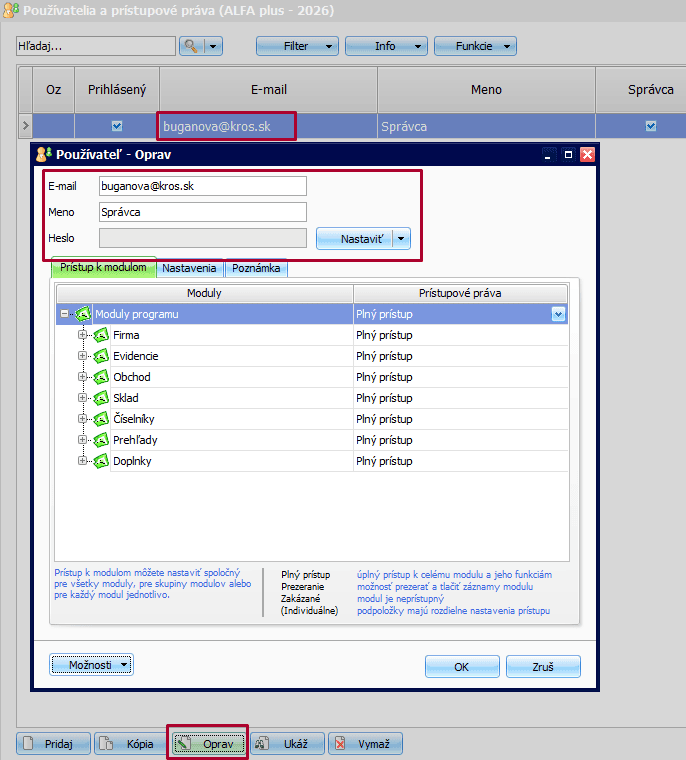686x760 pixels.
Task: Click the Evidencie module icon
Action: tap(101, 356)
